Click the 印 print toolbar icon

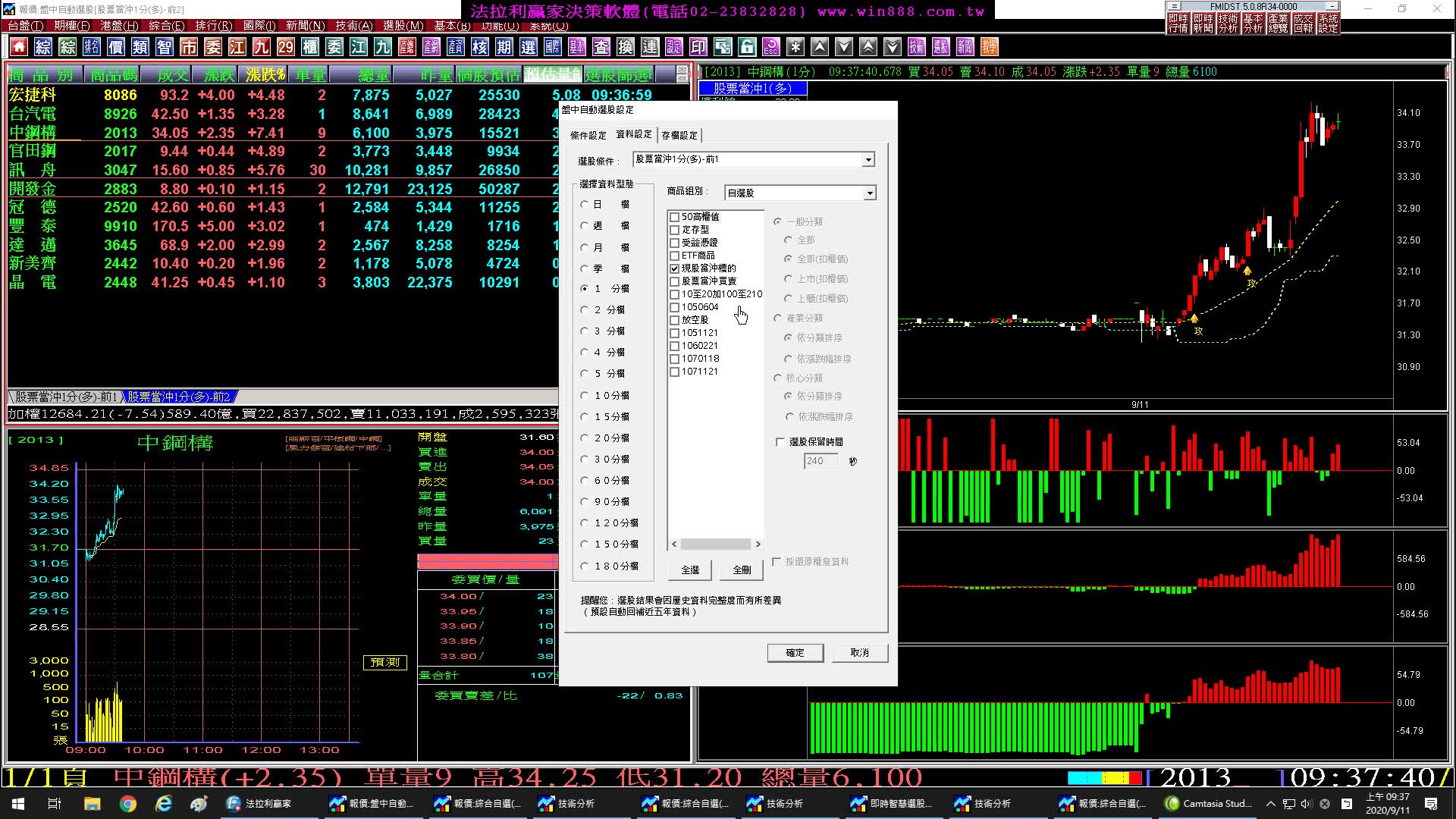coord(698,47)
